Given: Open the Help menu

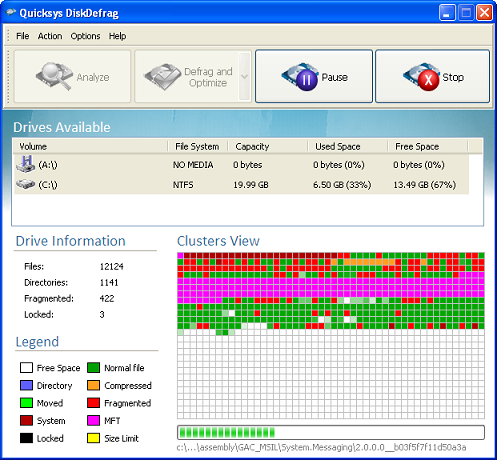Looking at the screenshot, I should 117,36.
